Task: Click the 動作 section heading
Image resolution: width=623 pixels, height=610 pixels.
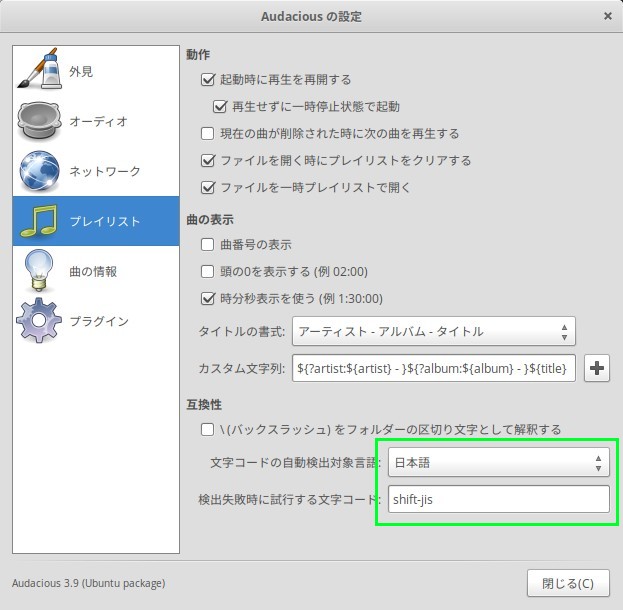Action: point(198,54)
